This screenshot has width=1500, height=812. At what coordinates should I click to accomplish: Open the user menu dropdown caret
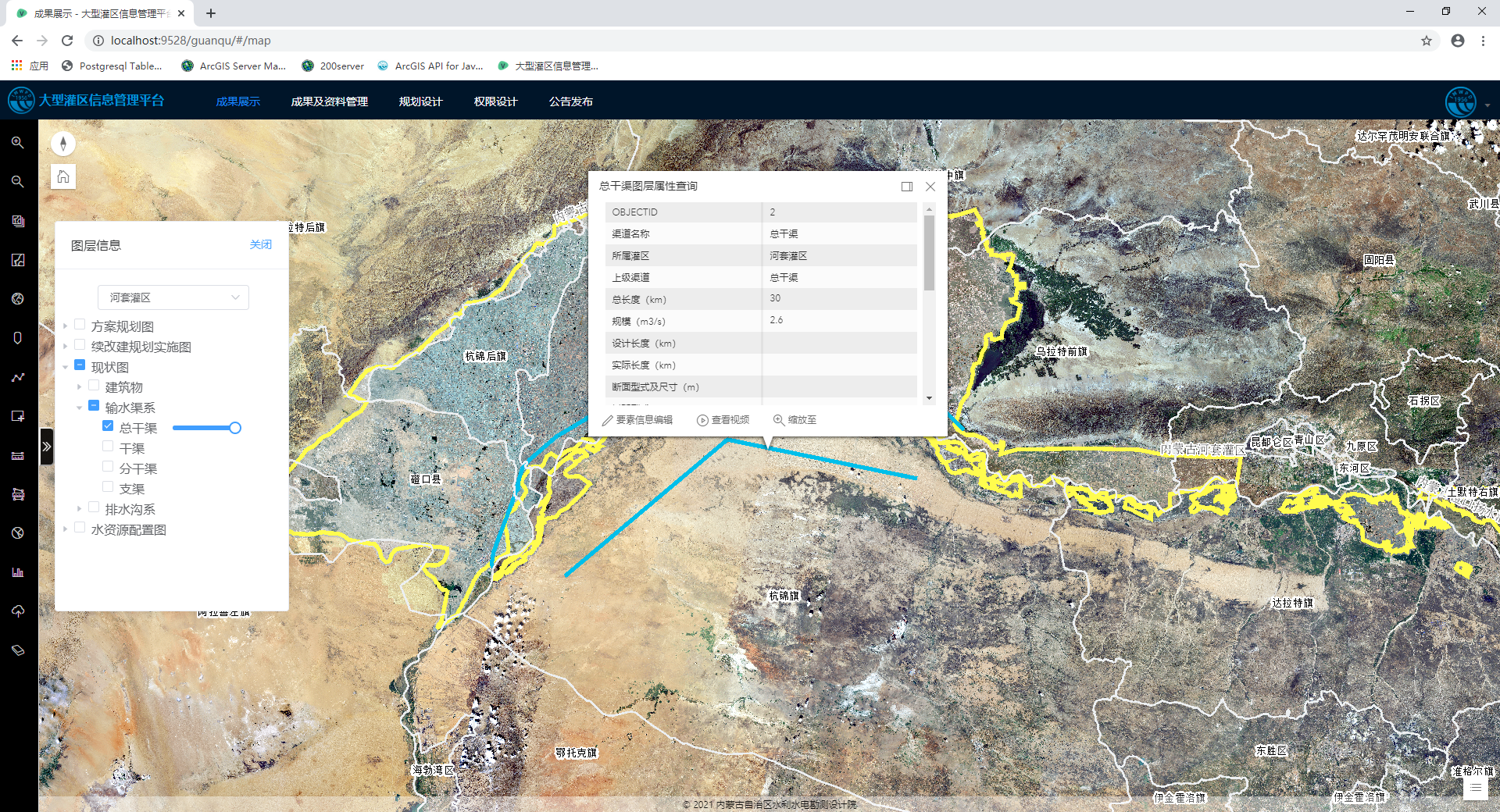tap(1487, 105)
